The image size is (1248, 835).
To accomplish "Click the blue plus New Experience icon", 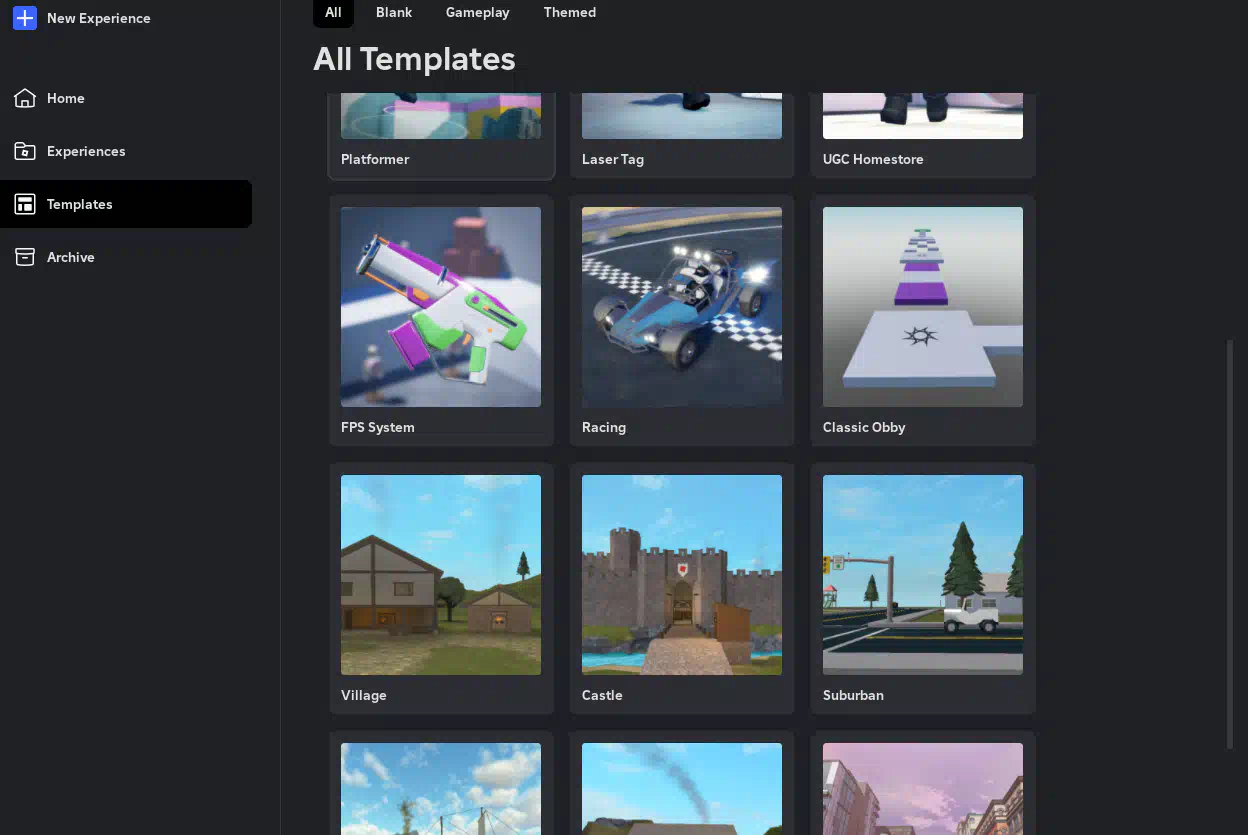I will [25, 18].
